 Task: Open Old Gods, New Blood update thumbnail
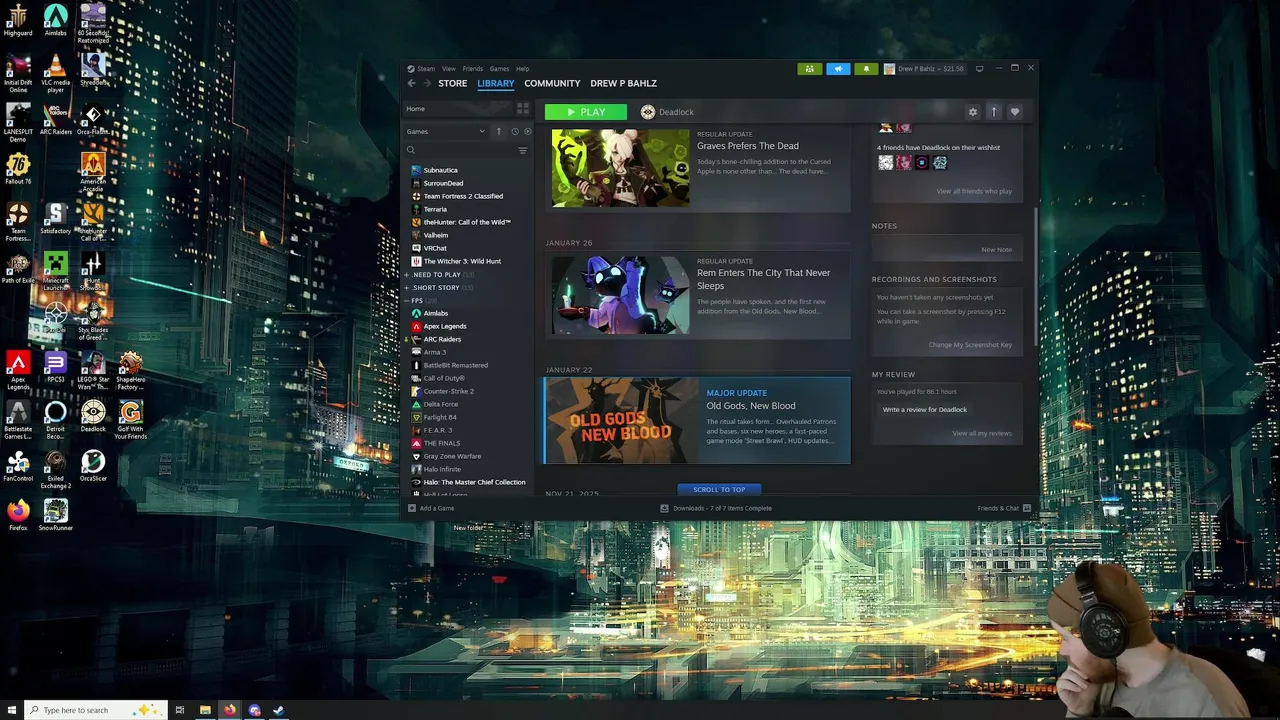pyautogui.click(x=621, y=420)
